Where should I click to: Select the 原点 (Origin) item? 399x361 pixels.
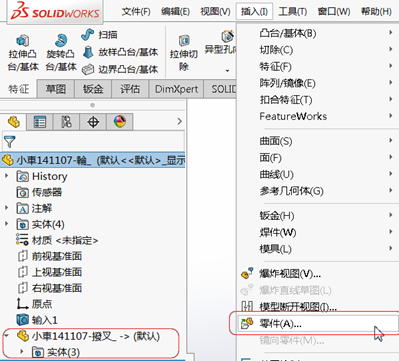34,304
